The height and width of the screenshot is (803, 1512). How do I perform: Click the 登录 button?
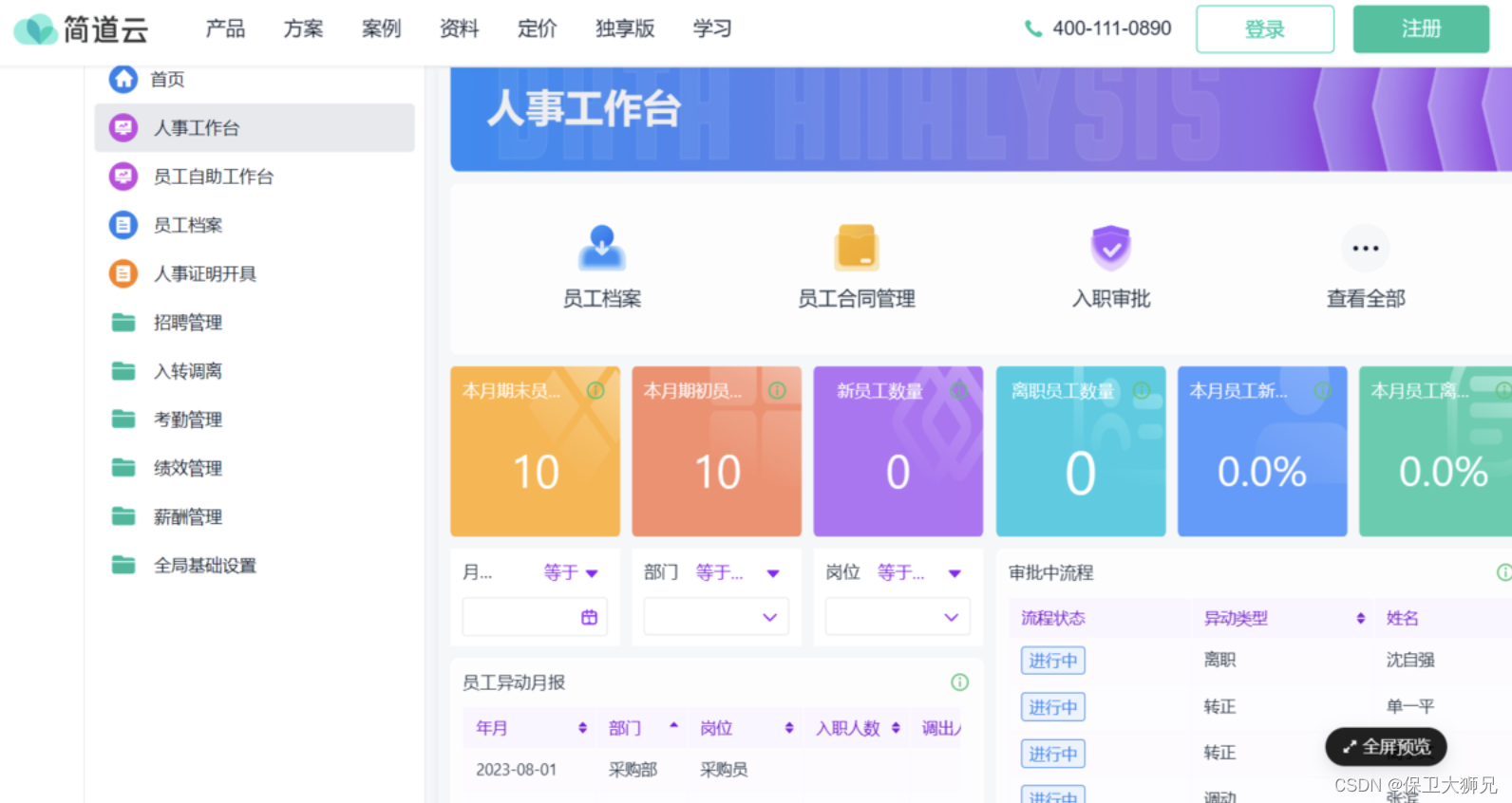(x=1264, y=29)
